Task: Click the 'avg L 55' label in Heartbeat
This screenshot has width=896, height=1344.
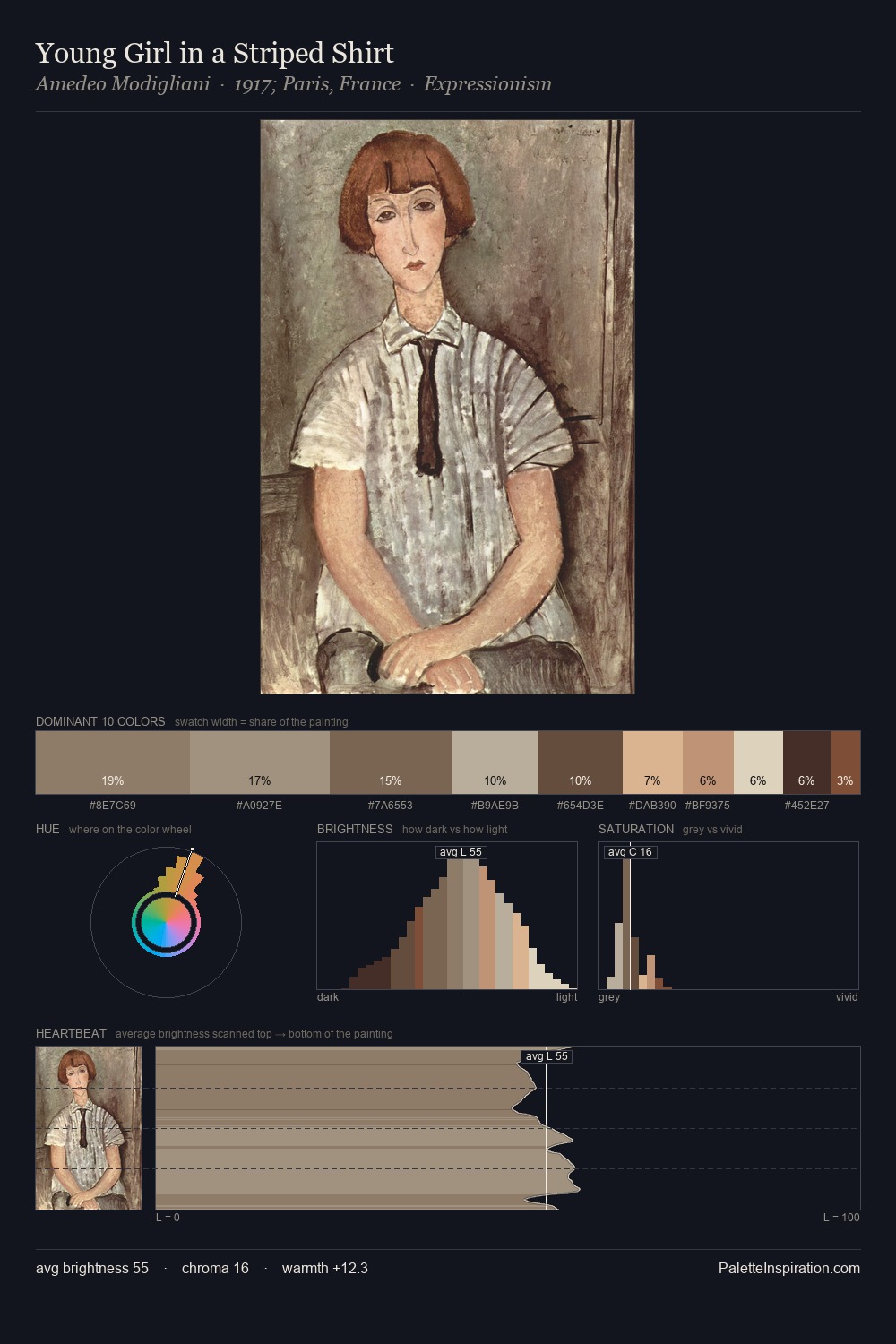Action: (547, 1056)
